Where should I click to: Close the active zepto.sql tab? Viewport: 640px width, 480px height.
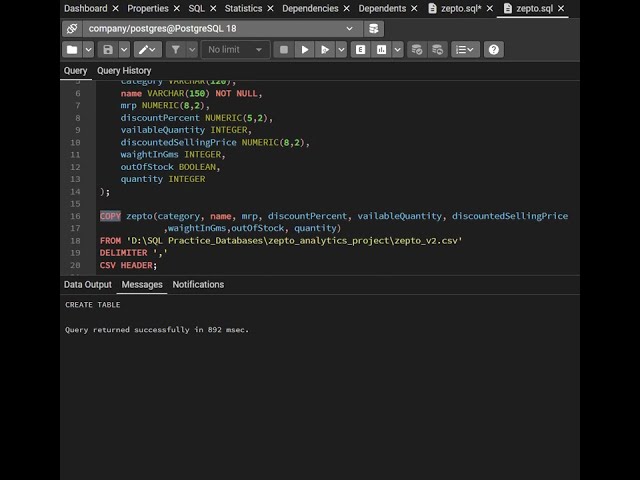click(x=561, y=9)
